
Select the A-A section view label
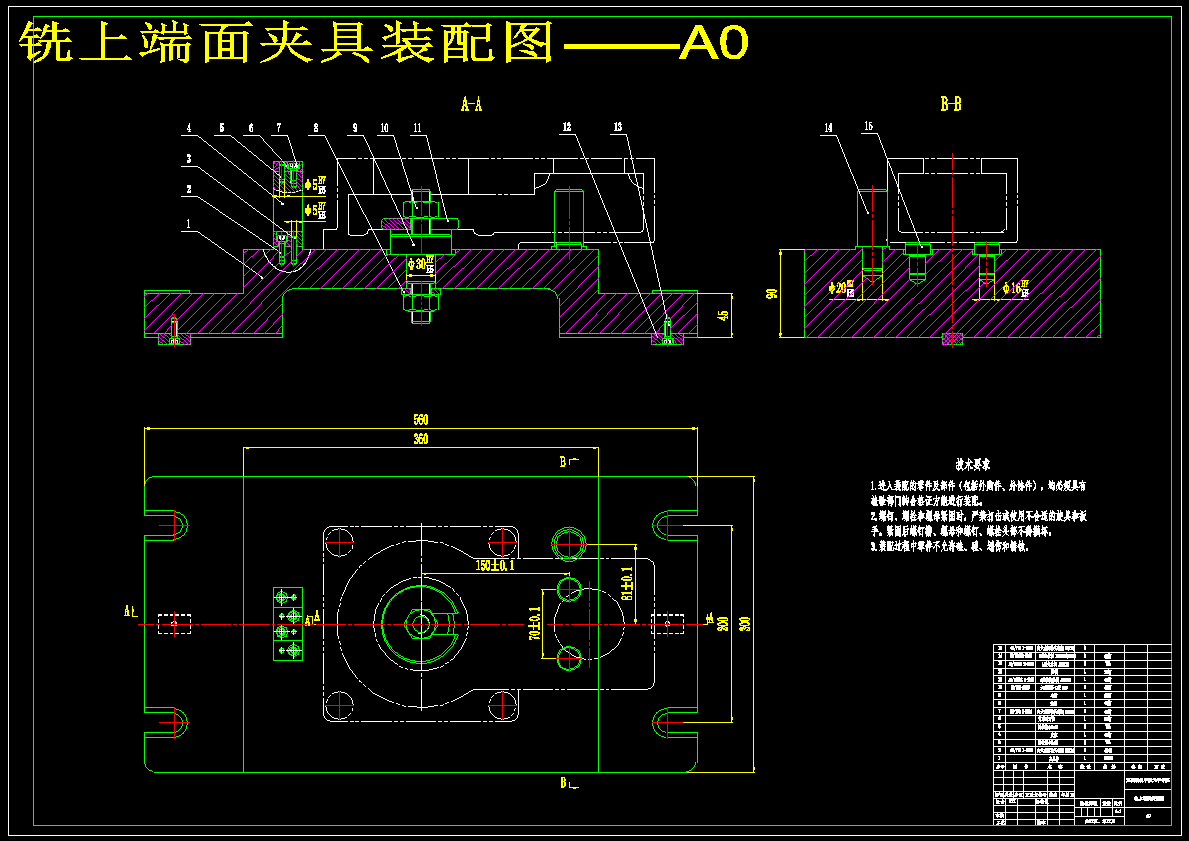point(472,105)
